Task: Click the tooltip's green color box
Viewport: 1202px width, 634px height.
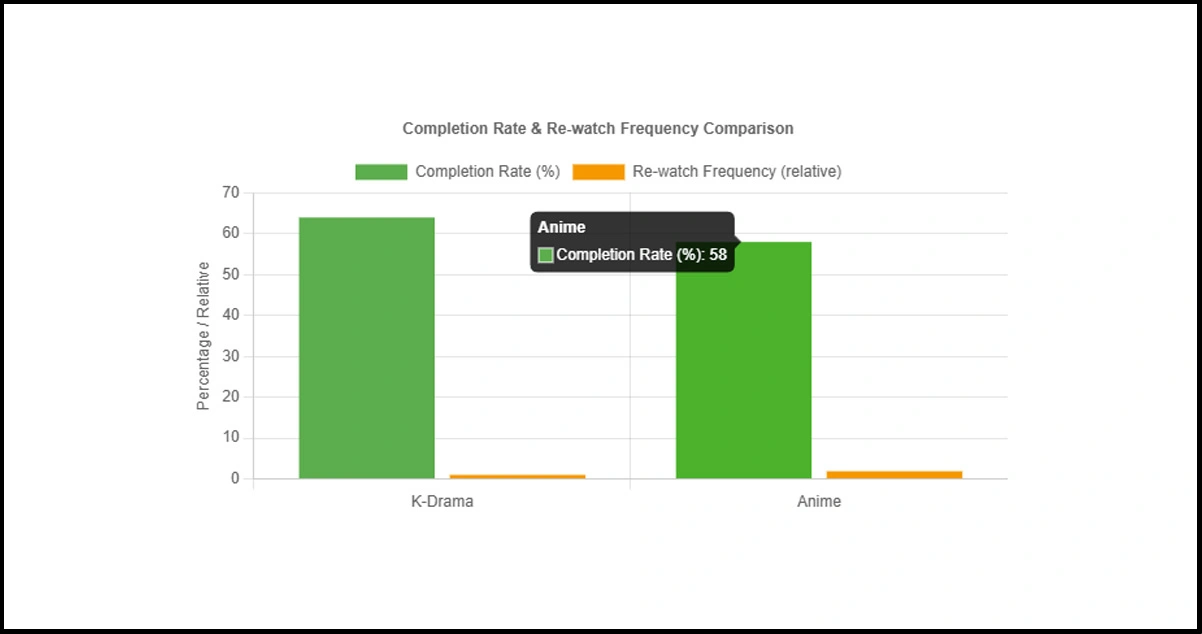Action: [x=546, y=255]
